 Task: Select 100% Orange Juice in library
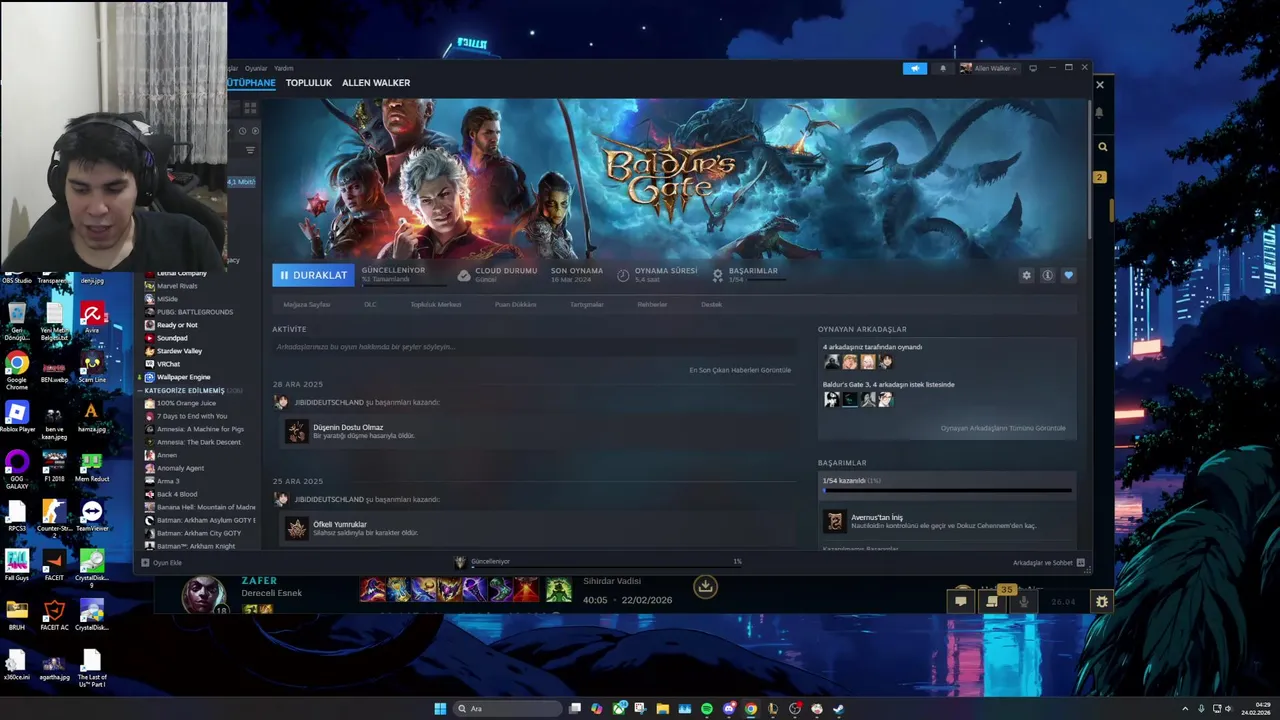[186, 403]
